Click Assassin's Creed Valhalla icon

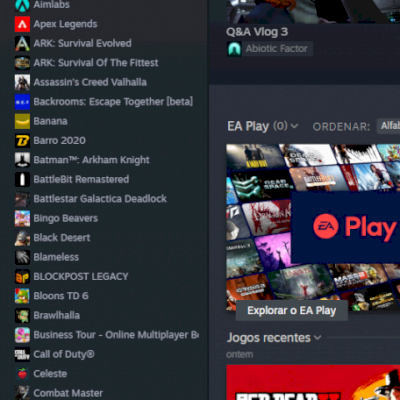pyautogui.click(x=22, y=82)
